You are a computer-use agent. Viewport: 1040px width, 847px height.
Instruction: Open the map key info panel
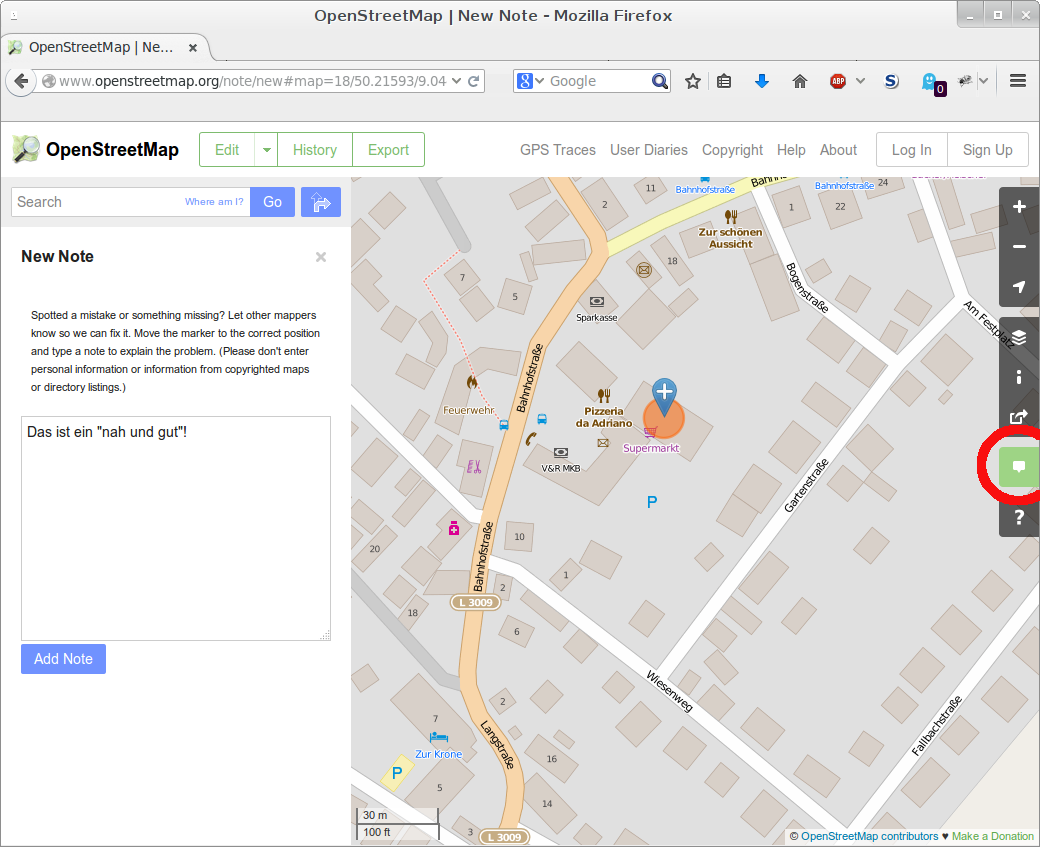pyautogui.click(x=1019, y=377)
